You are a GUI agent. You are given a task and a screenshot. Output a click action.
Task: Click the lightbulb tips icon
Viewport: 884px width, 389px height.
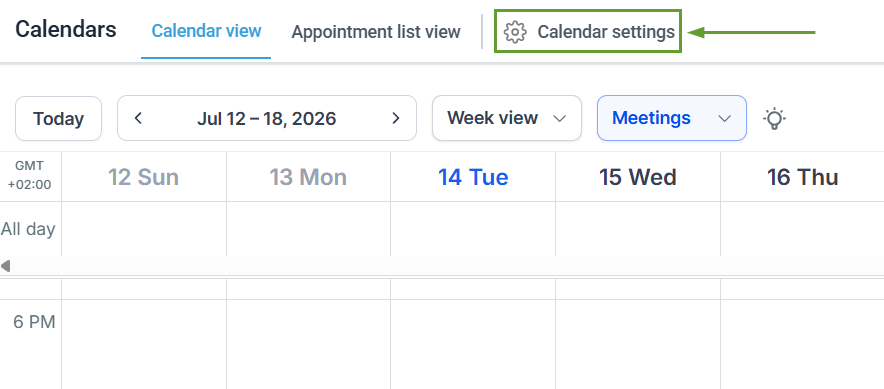tap(775, 118)
